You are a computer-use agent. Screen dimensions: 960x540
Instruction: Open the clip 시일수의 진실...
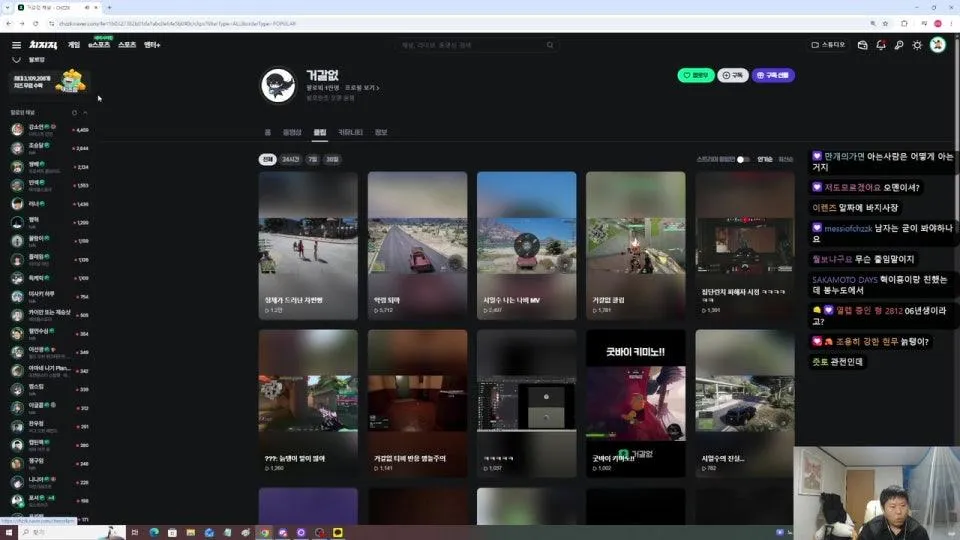744,403
